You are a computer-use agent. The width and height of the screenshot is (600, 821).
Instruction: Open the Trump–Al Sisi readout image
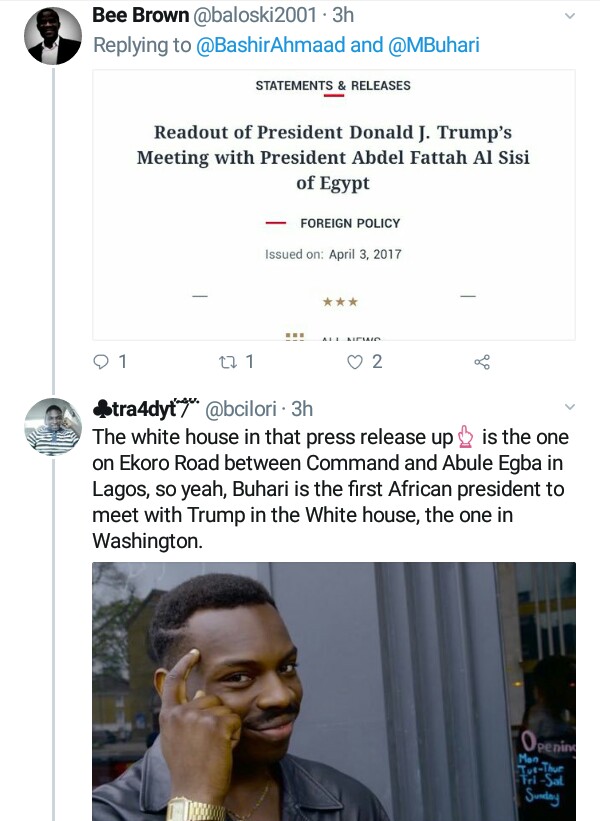(x=333, y=205)
